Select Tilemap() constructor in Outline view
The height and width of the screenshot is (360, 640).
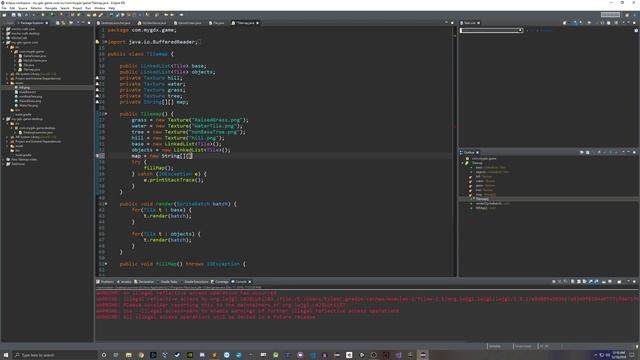click(482, 199)
